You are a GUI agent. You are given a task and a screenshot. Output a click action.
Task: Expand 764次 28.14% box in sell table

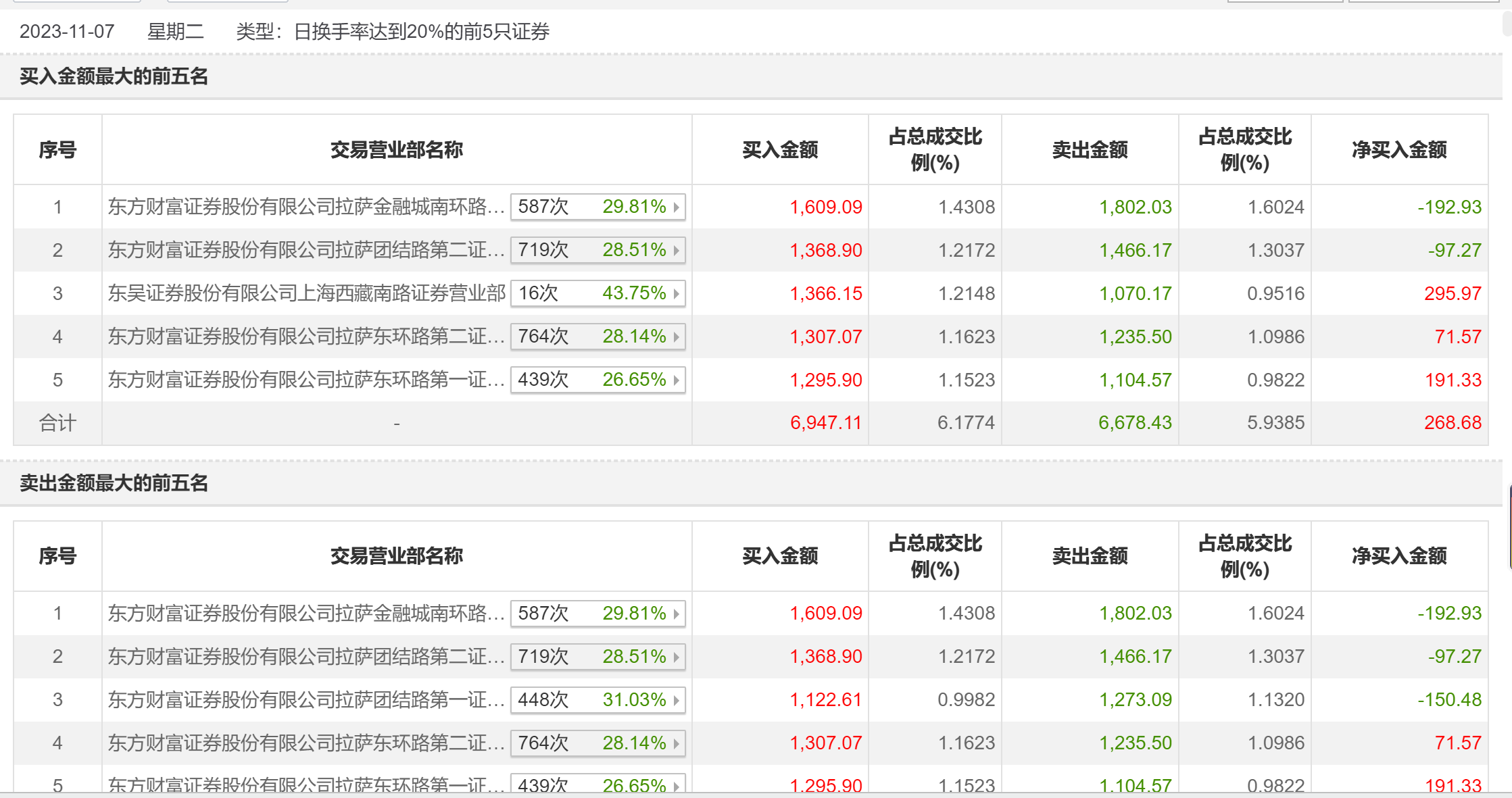click(597, 743)
